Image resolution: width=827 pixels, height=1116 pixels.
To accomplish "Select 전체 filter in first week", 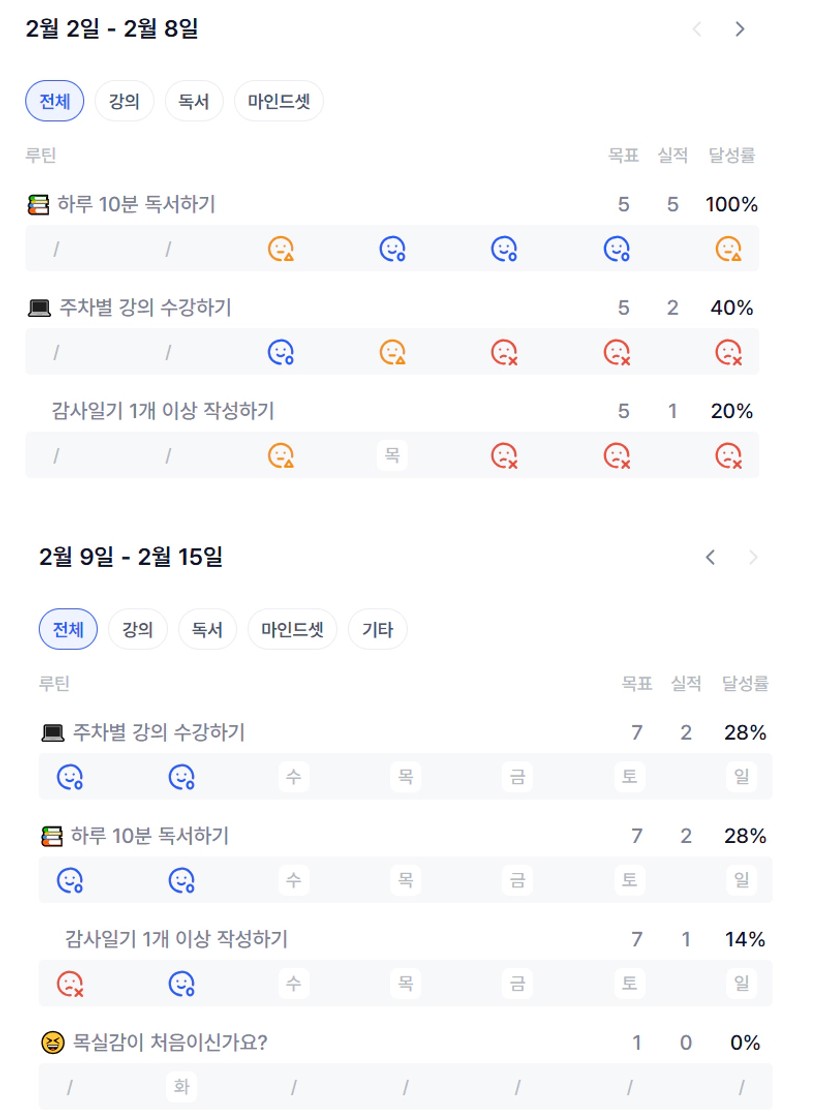I will point(54,101).
